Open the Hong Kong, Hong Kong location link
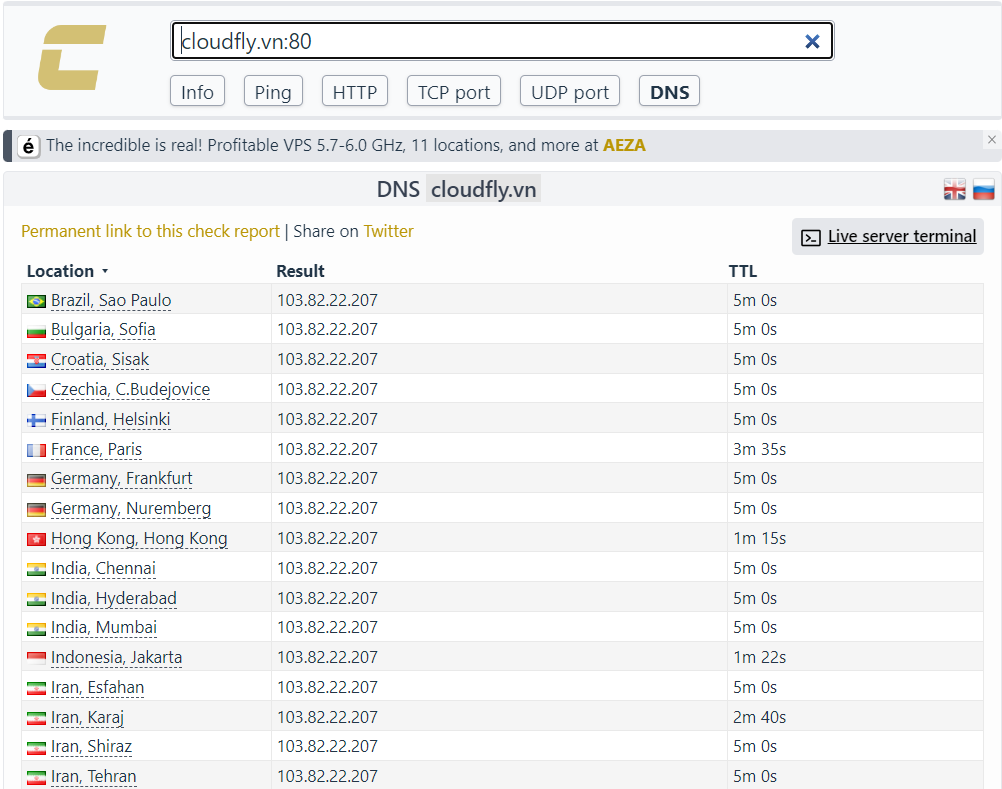The width and height of the screenshot is (1002, 789). (x=139, y=539)
